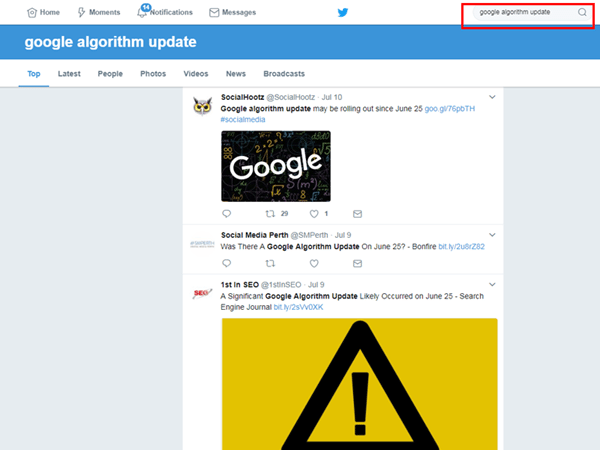Image resolution: width=600 pixels, height=450 pixels.
Task: Open SocialHootz owl avatar
Action: (202, 106)
